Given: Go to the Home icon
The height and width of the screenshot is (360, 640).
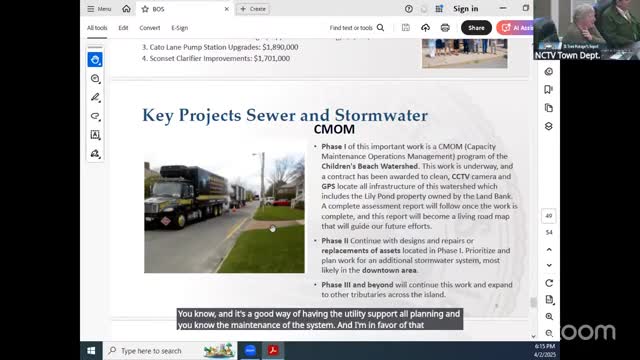Looking at the screenshot, I should click(127, 9).
